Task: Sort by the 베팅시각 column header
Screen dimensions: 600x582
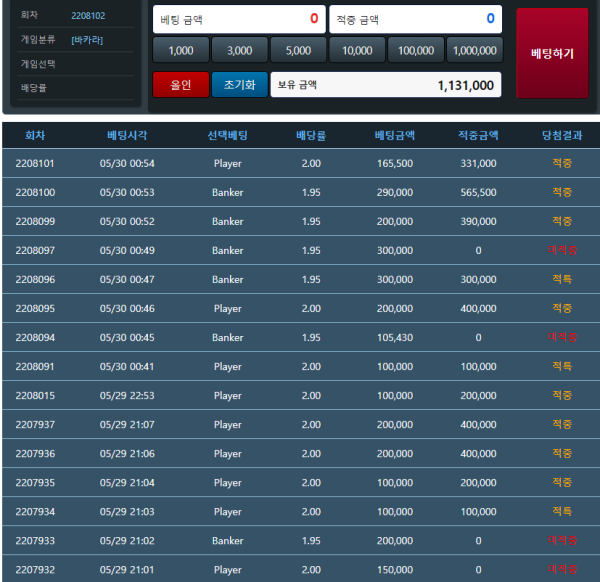Action: [127, 135]
